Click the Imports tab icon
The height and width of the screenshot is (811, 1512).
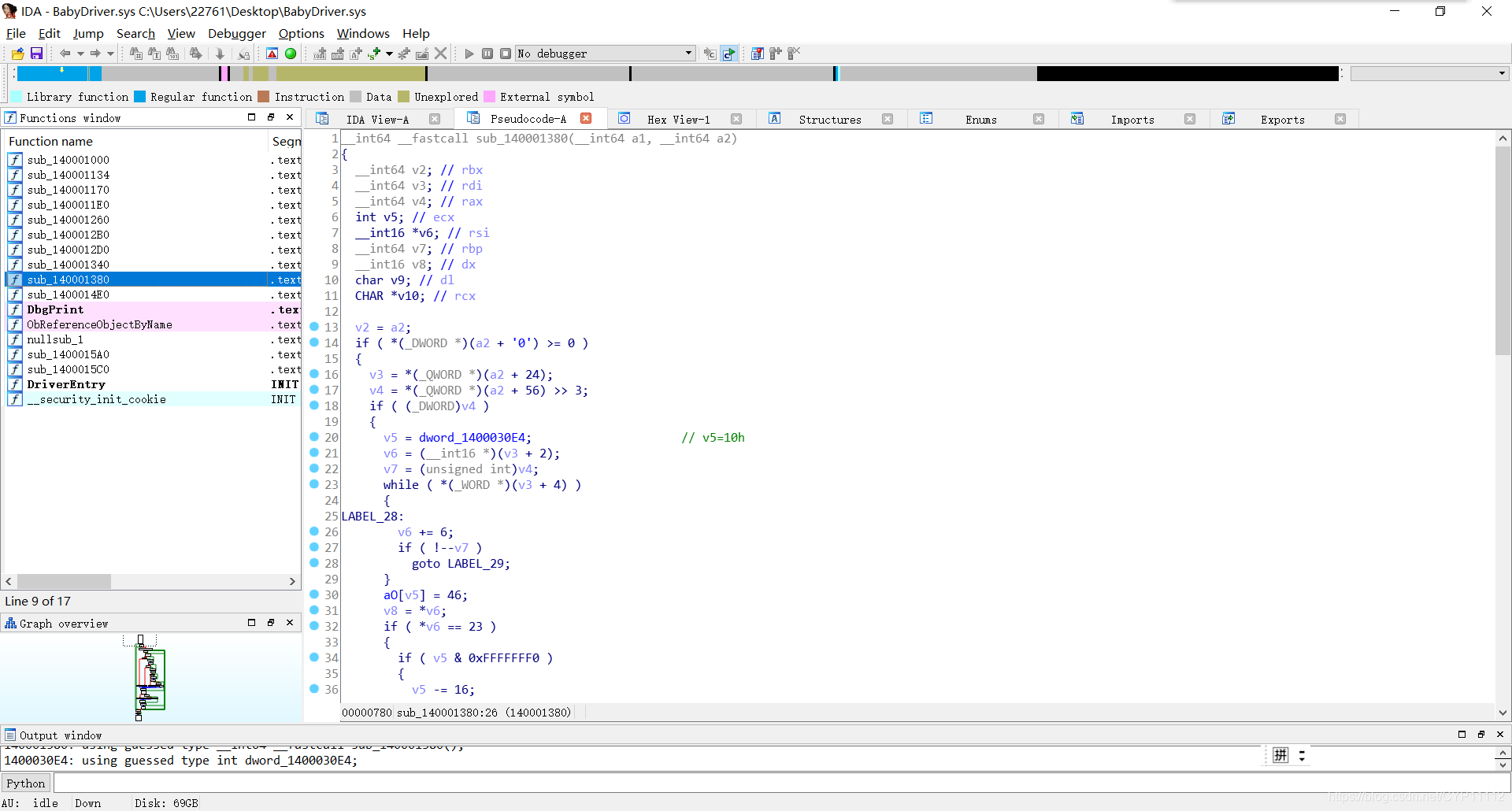point(1077,119)
